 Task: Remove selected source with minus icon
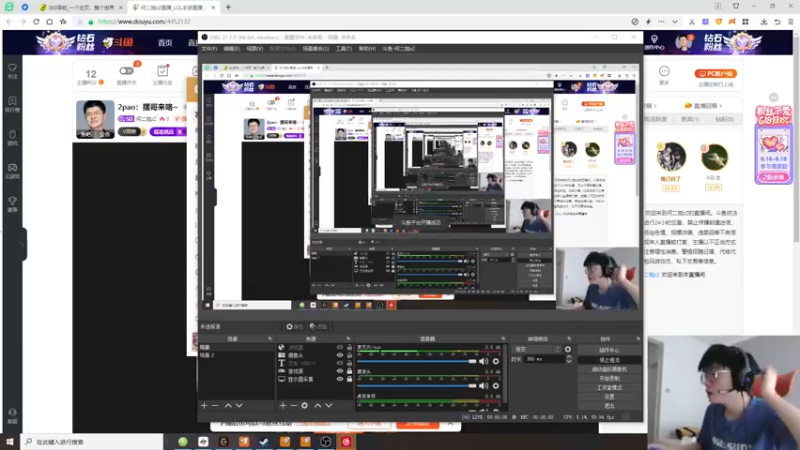(x=293, y=406)
